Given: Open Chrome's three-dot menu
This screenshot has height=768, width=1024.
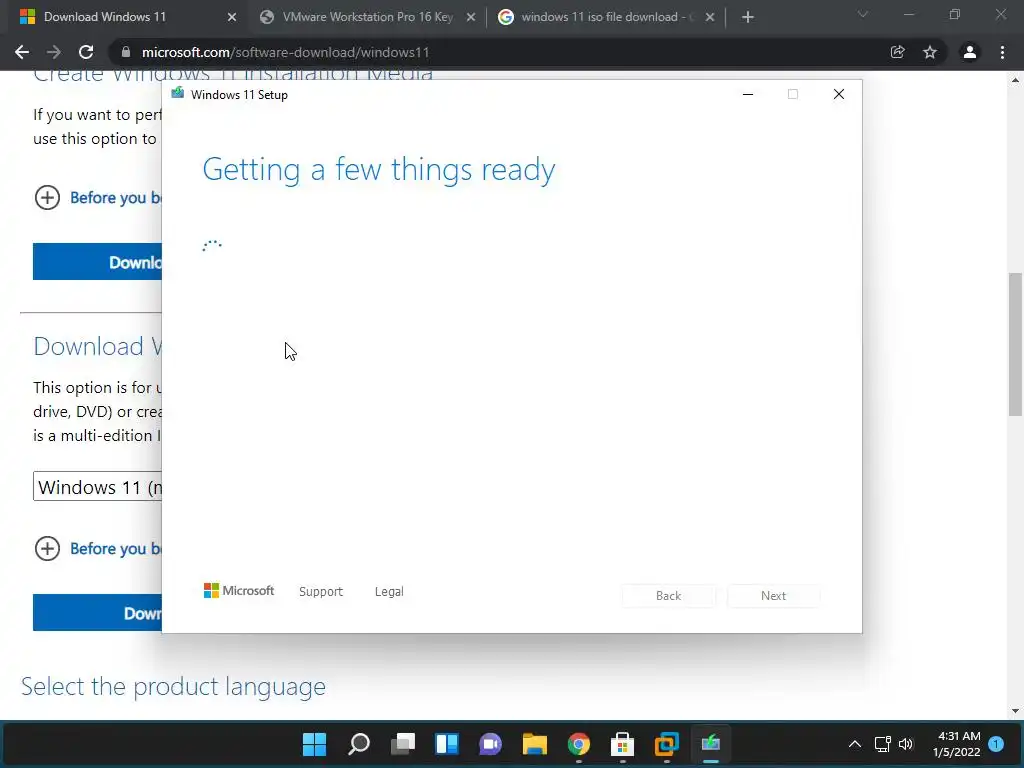Looking at the screenshot, I should (x=1002, y=52).
